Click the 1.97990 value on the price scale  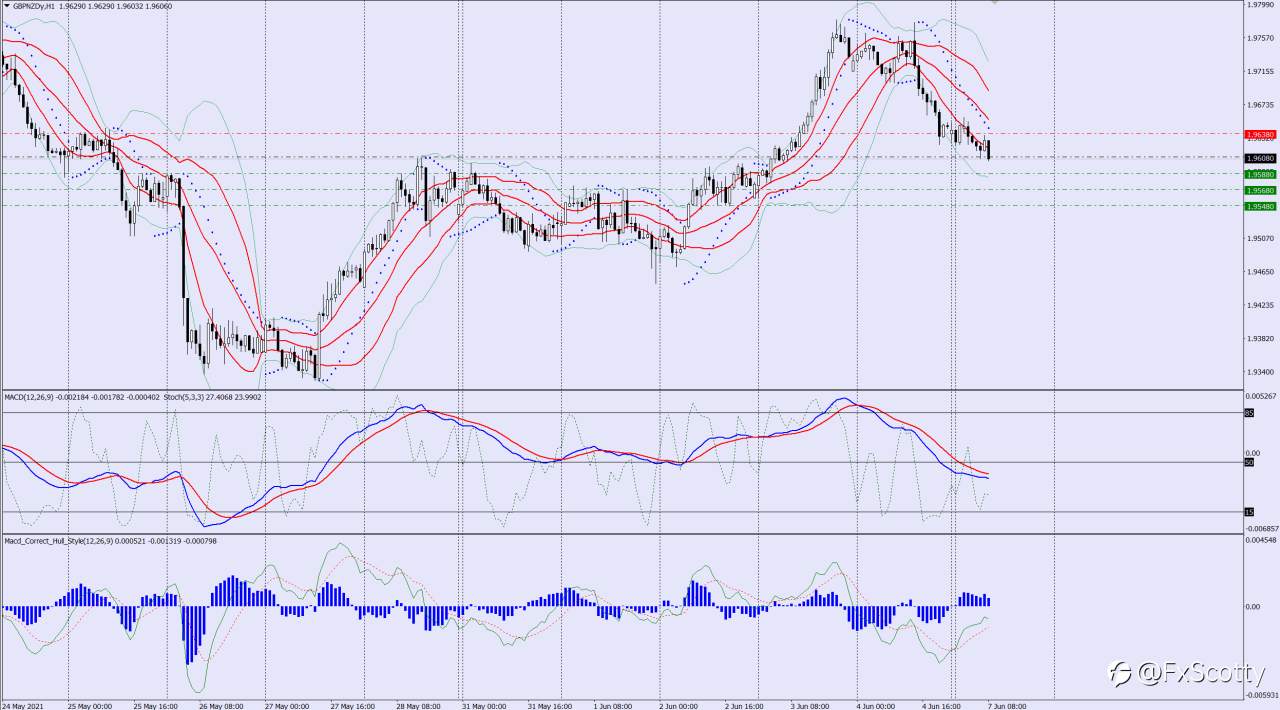[1261, 5]
